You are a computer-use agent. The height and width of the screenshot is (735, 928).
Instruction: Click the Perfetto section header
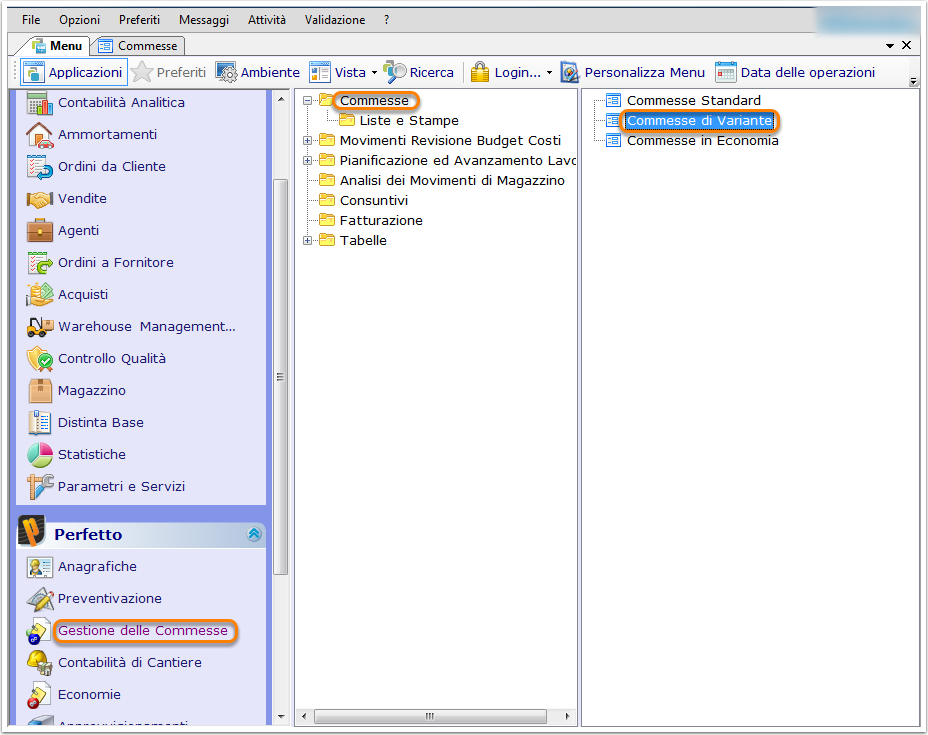(141, 534)
